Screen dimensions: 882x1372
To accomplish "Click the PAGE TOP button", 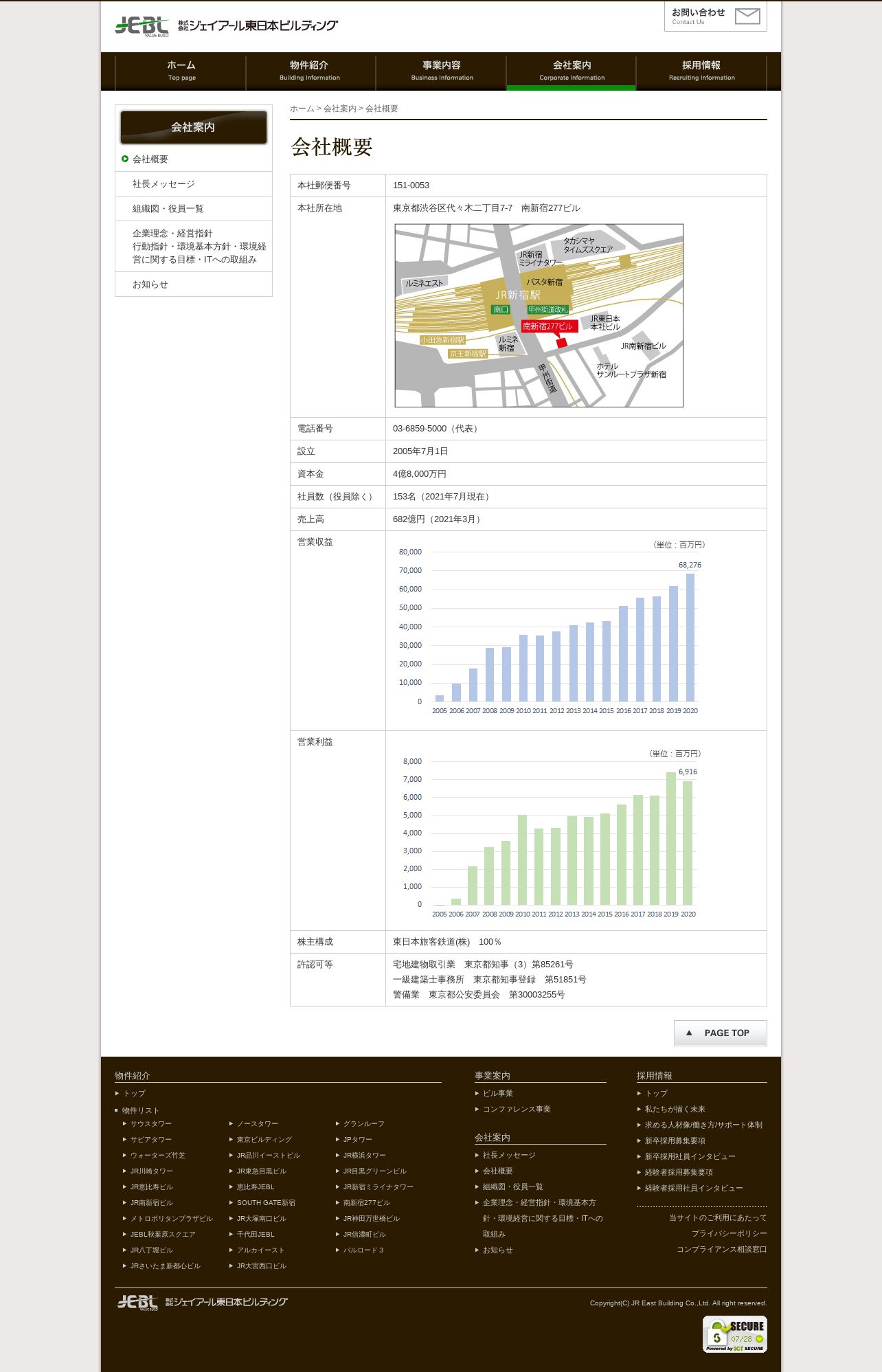I will (x=720, y=1033).
